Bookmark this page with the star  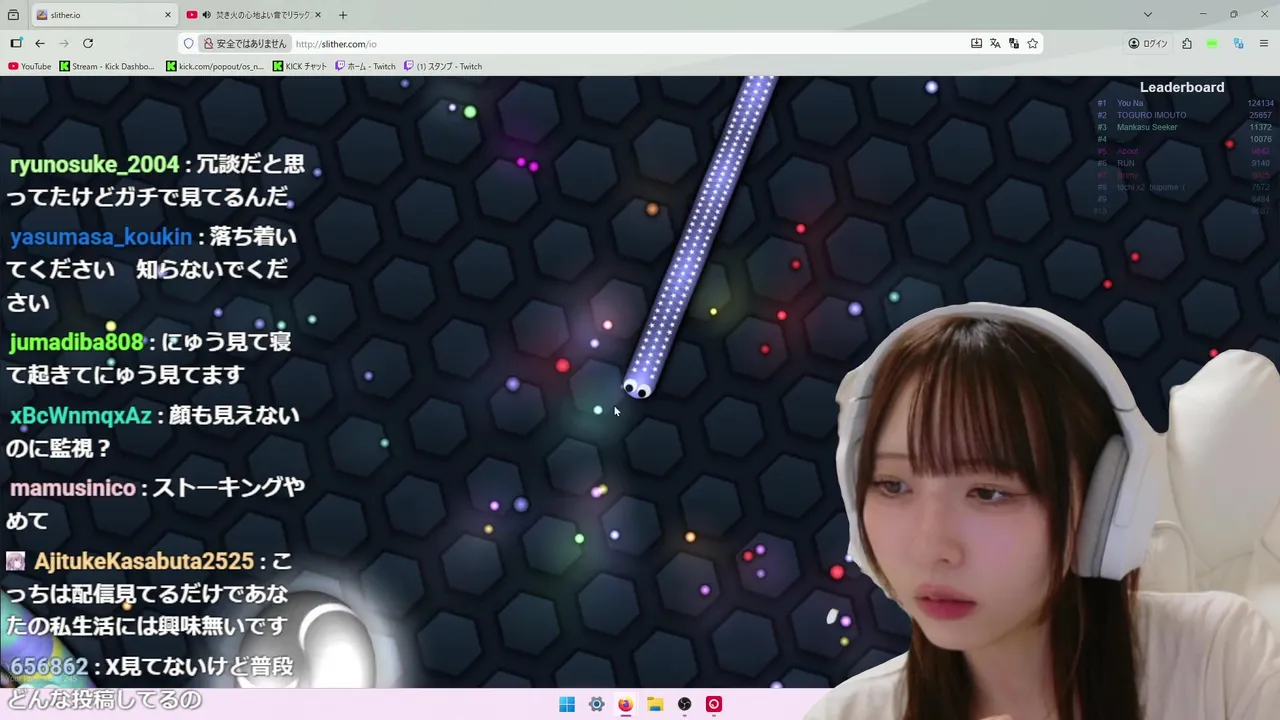1033,43
